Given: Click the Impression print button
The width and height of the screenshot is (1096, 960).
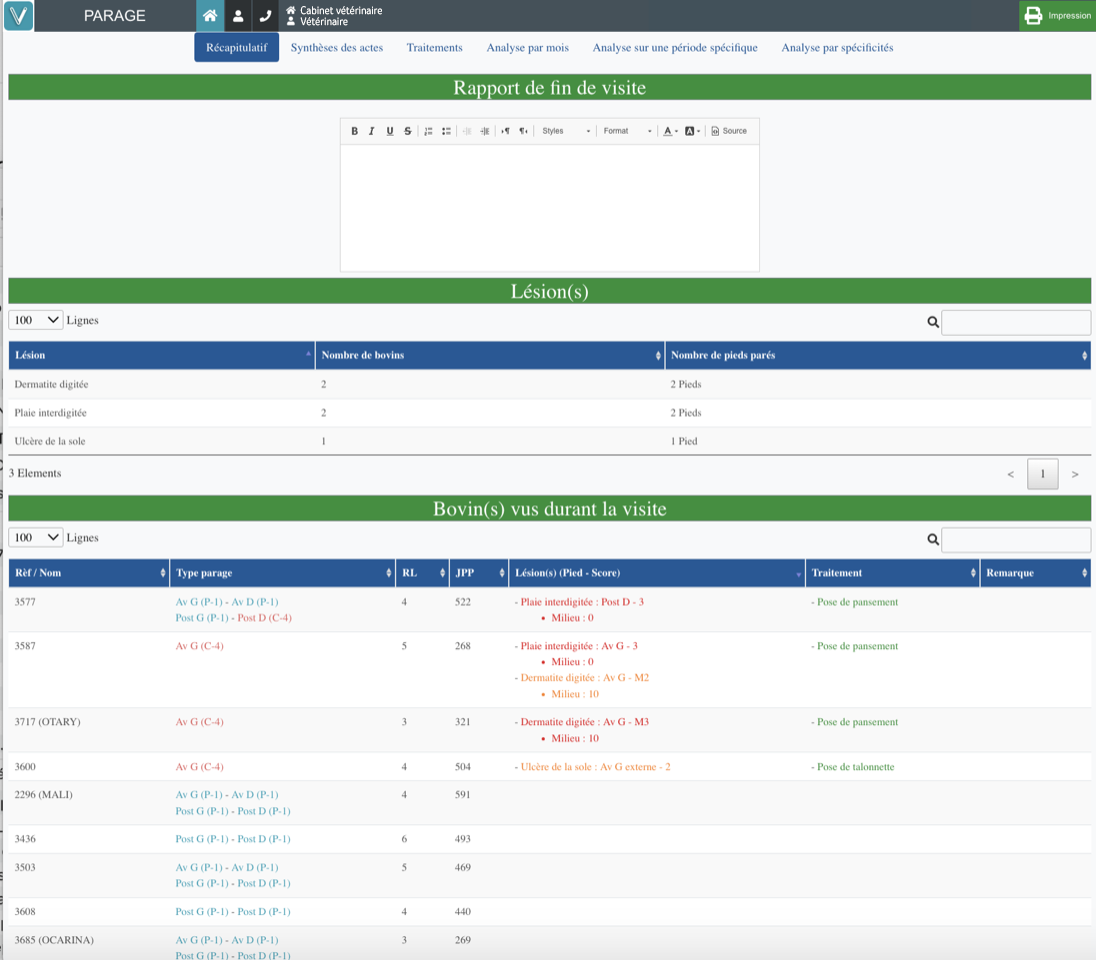Looking at the screenshot, I should (1057, 15).
